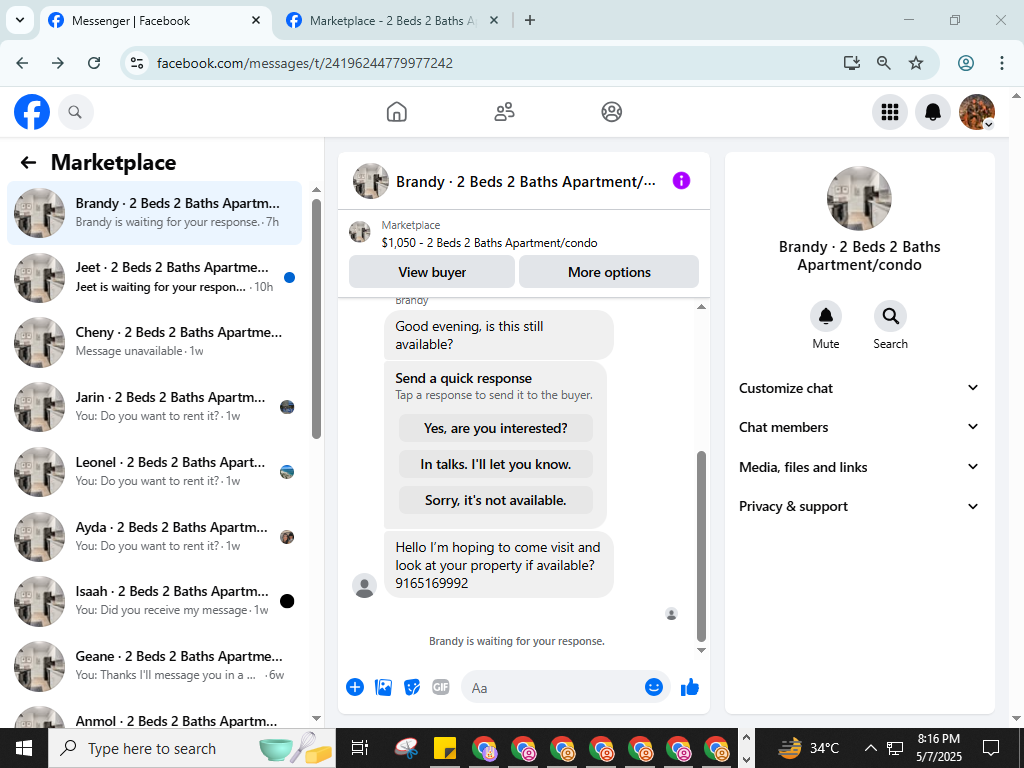Open a new browser tab
The image size is (1024, 768).
click(530, 21)
